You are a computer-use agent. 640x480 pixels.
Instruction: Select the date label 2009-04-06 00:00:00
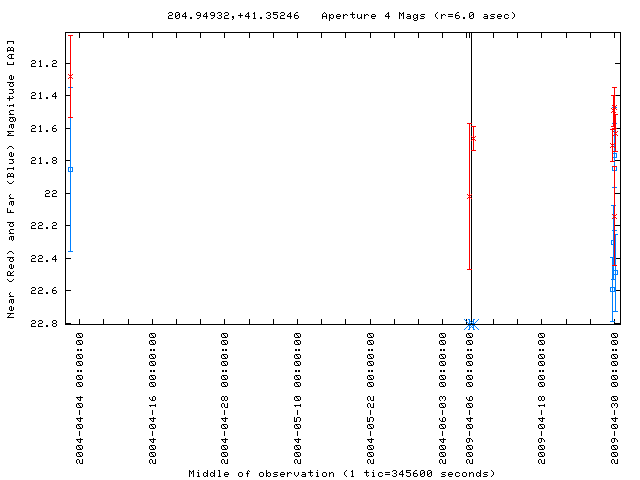(470, 398)
